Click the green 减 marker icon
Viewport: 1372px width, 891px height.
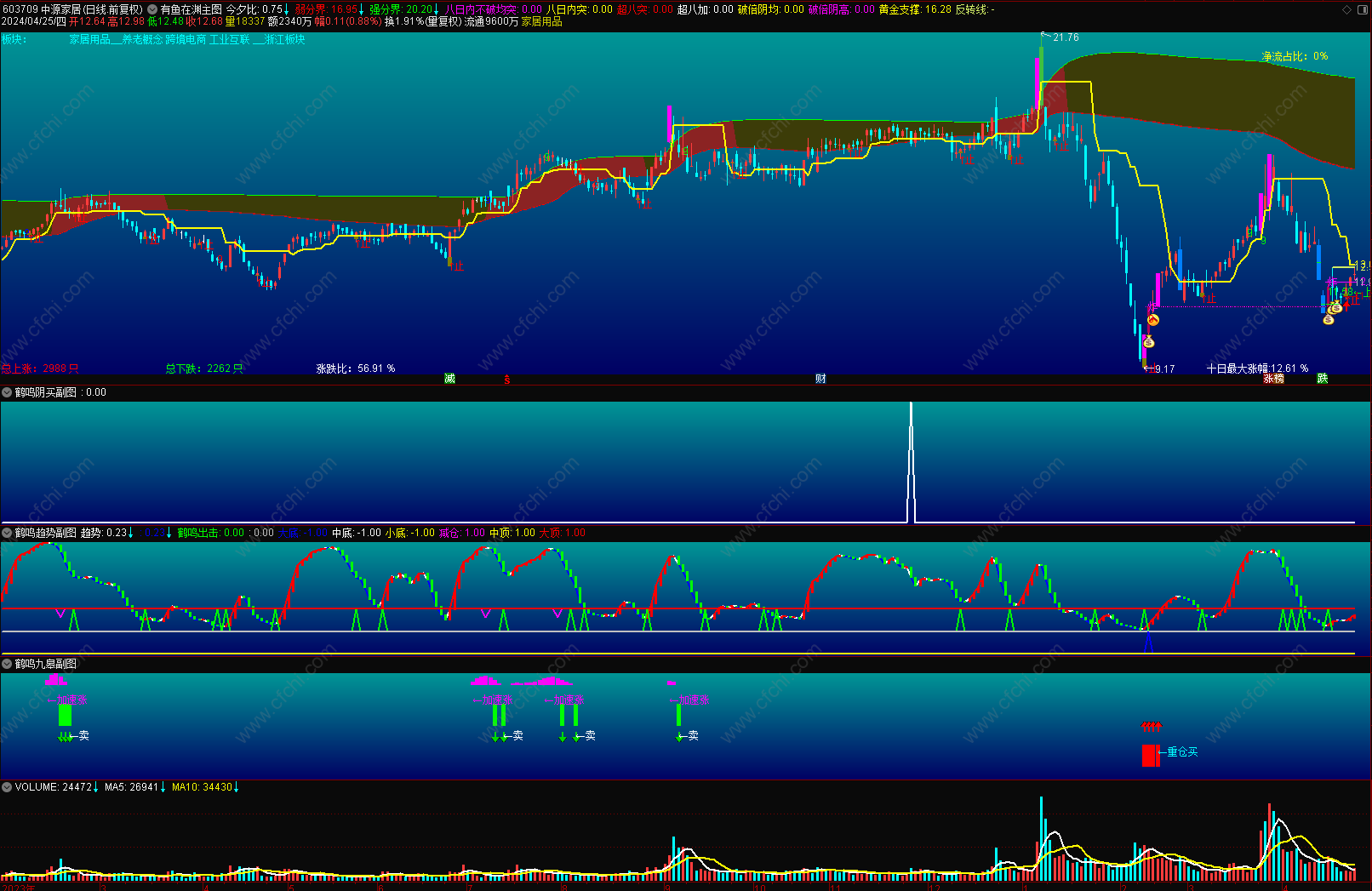[449, 379]
